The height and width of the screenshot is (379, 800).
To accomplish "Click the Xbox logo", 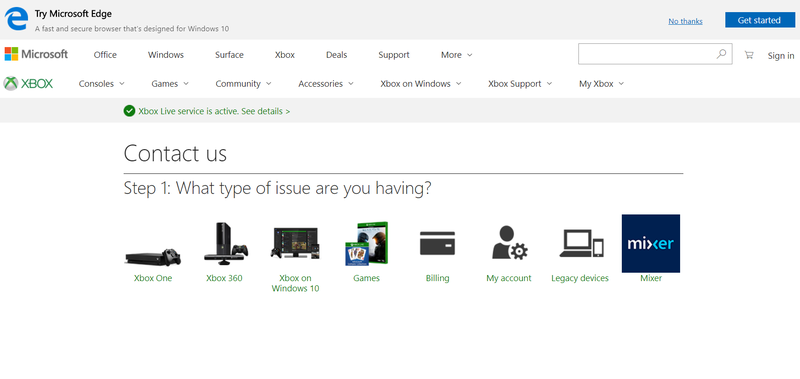I will point(29,84).
